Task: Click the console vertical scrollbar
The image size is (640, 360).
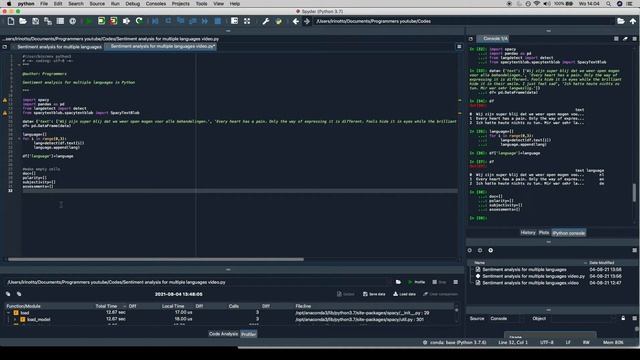Action: coord(635,193)
